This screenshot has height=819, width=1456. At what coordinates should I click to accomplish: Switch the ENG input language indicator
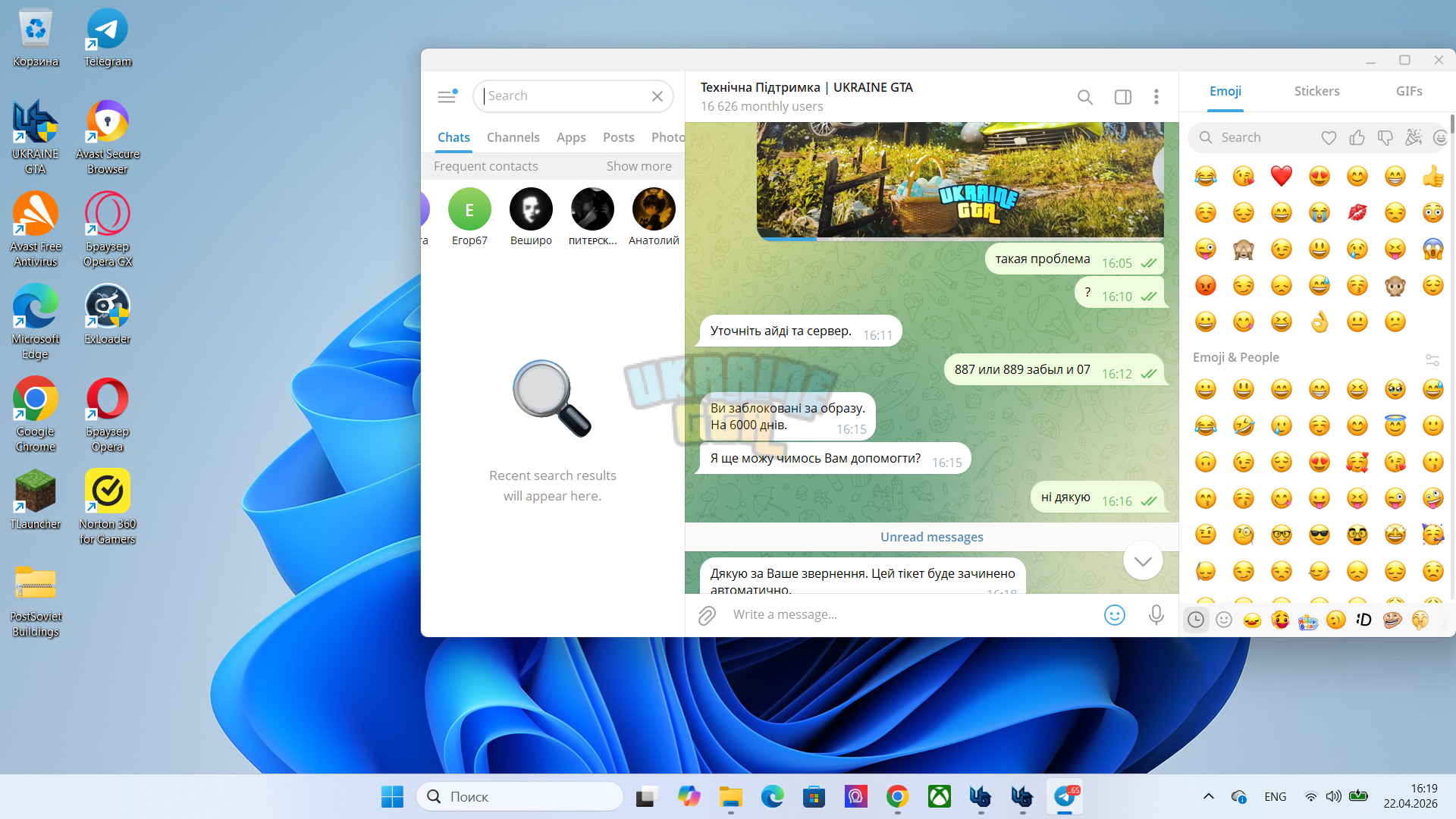click(x=1276, y=797)
